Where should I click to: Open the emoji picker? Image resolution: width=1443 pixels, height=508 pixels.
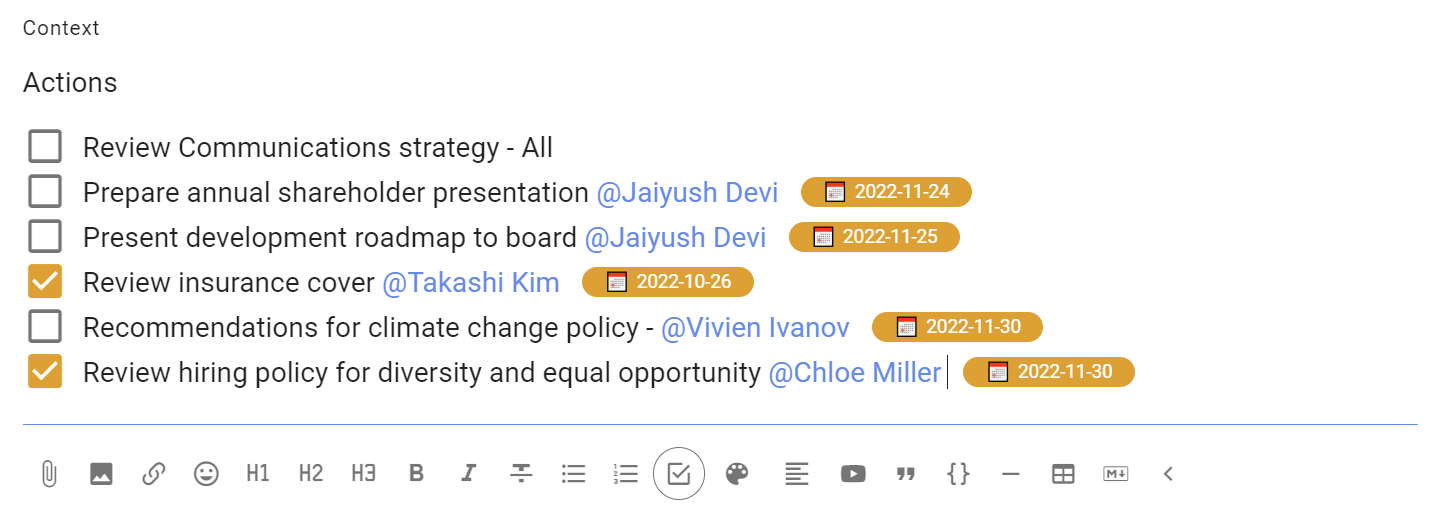coord(206,474)
